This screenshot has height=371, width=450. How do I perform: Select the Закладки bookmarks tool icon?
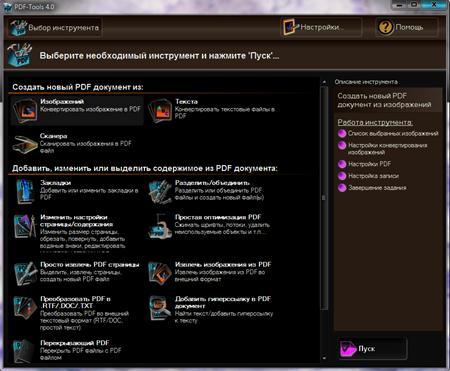tap(25, 191)
